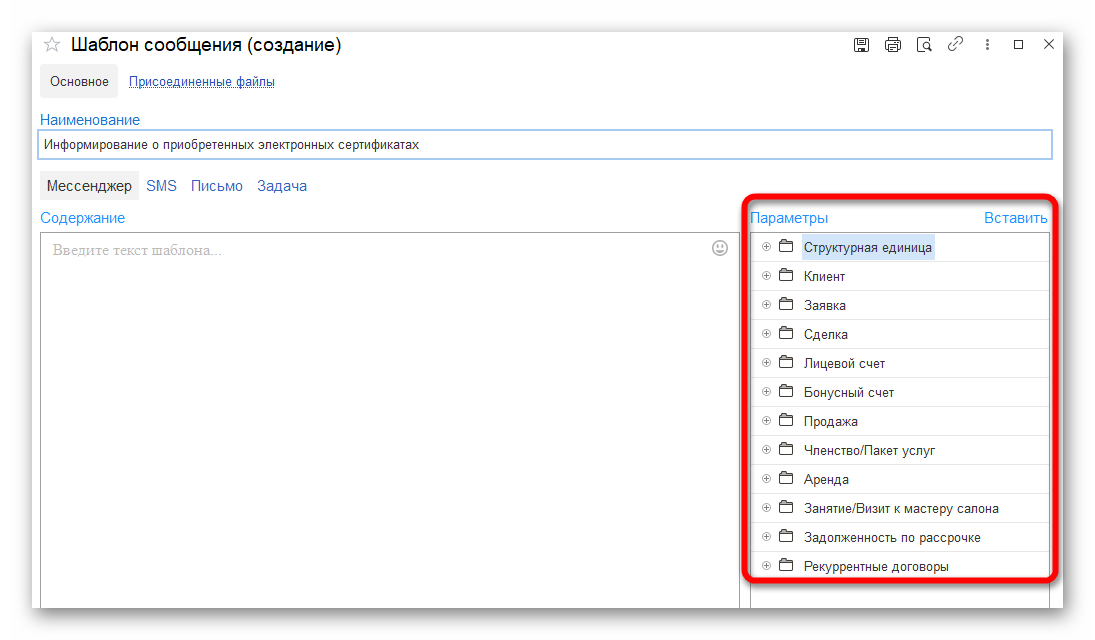Select the Сделка row text
Screen dimensions: 1095x640
[x=825, y=335]
